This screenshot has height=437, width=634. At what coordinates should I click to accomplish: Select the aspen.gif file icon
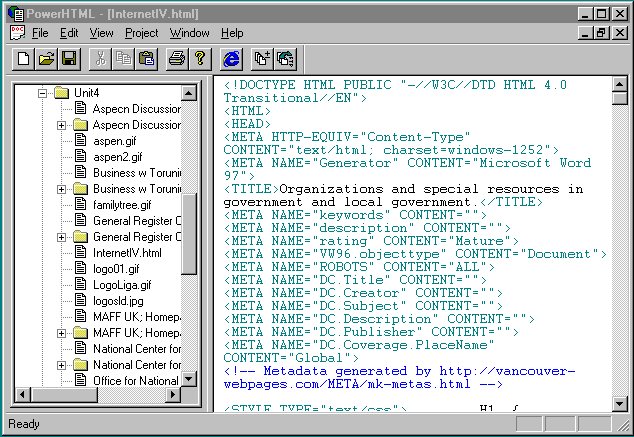(x=81, y=140)
